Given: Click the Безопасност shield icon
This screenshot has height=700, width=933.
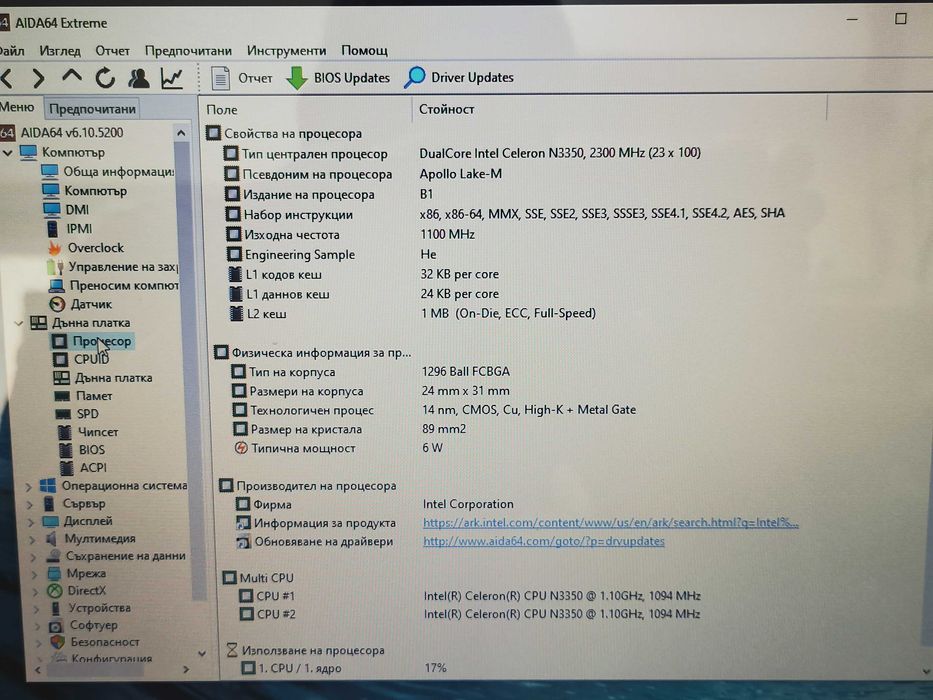Looking at the screenshot, I should [57, 642].
